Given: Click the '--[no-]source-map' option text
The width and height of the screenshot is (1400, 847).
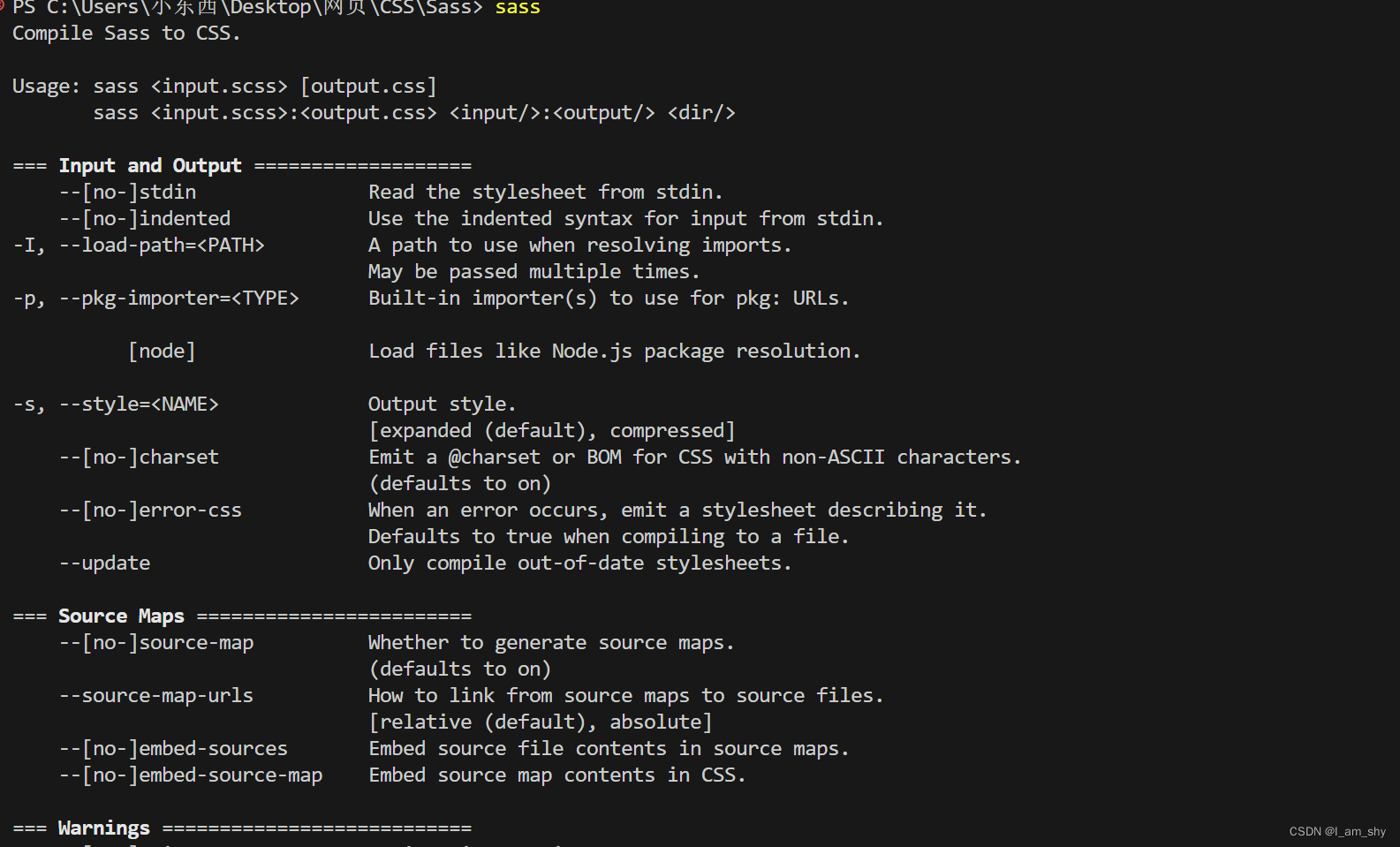Looking at the screenshot, I should click(x=156, y=643).
